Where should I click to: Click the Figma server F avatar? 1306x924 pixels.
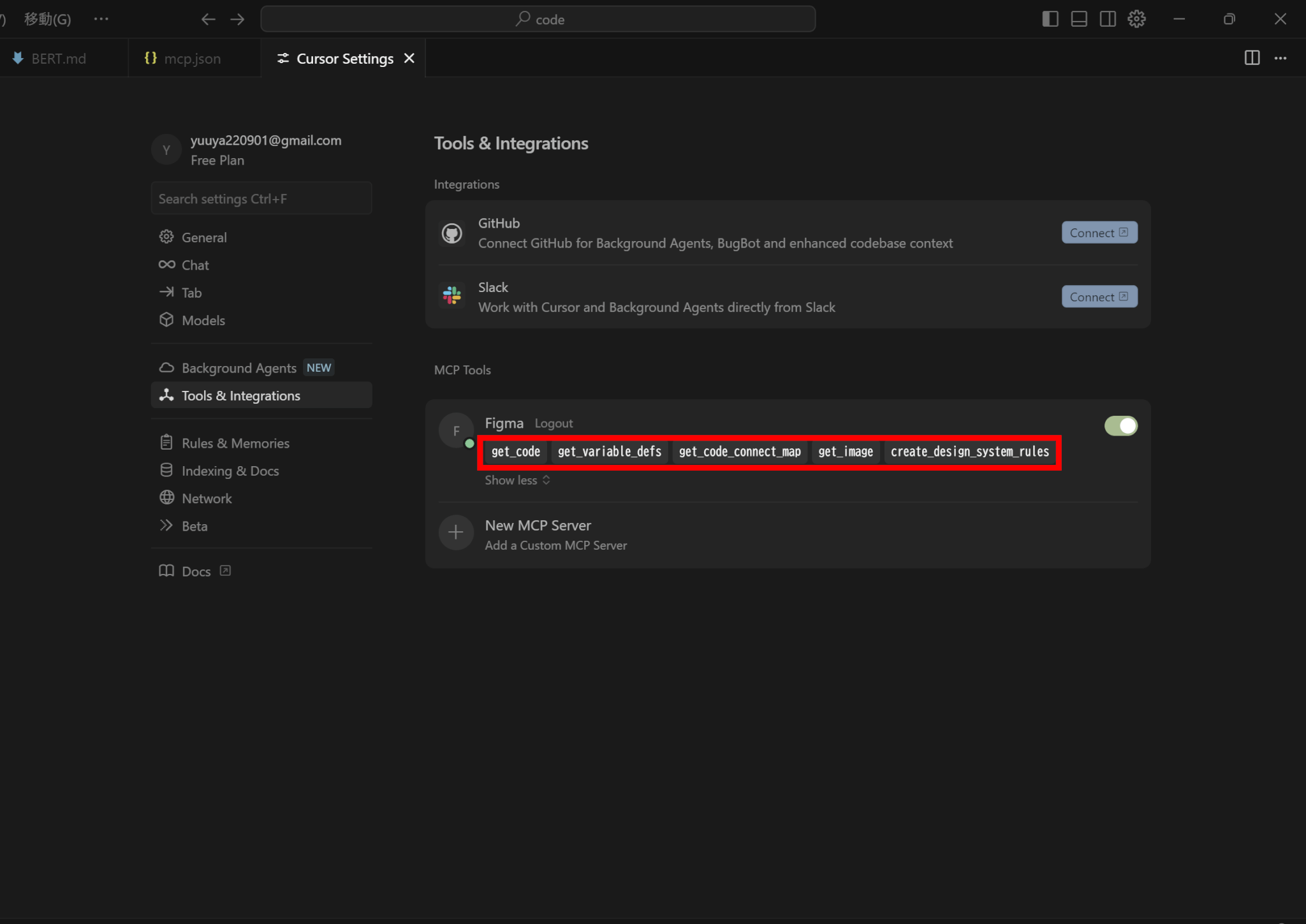(x=456, y=430)
